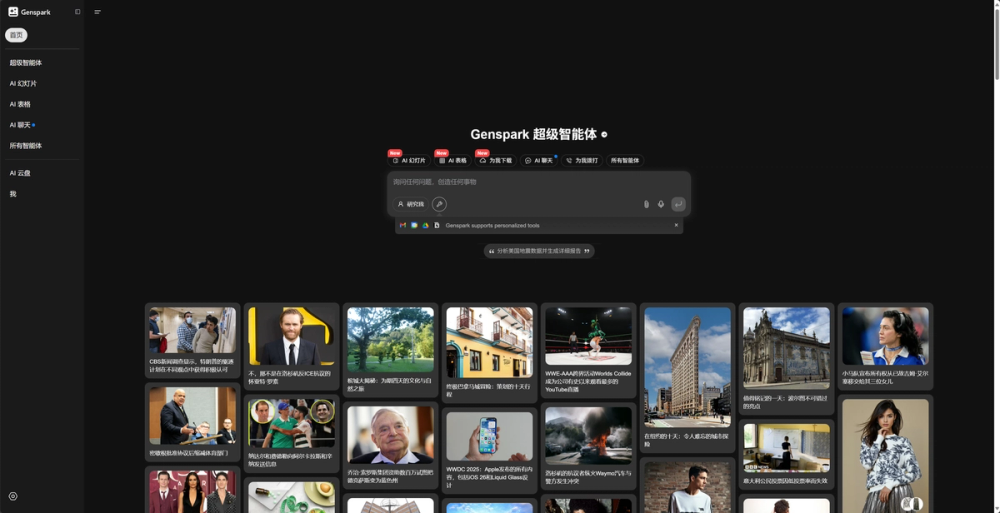Start voice input with the microphone icon
The width and height of the screenshot is (1000, 513).
pyautogui.click(x=661, y=204)
